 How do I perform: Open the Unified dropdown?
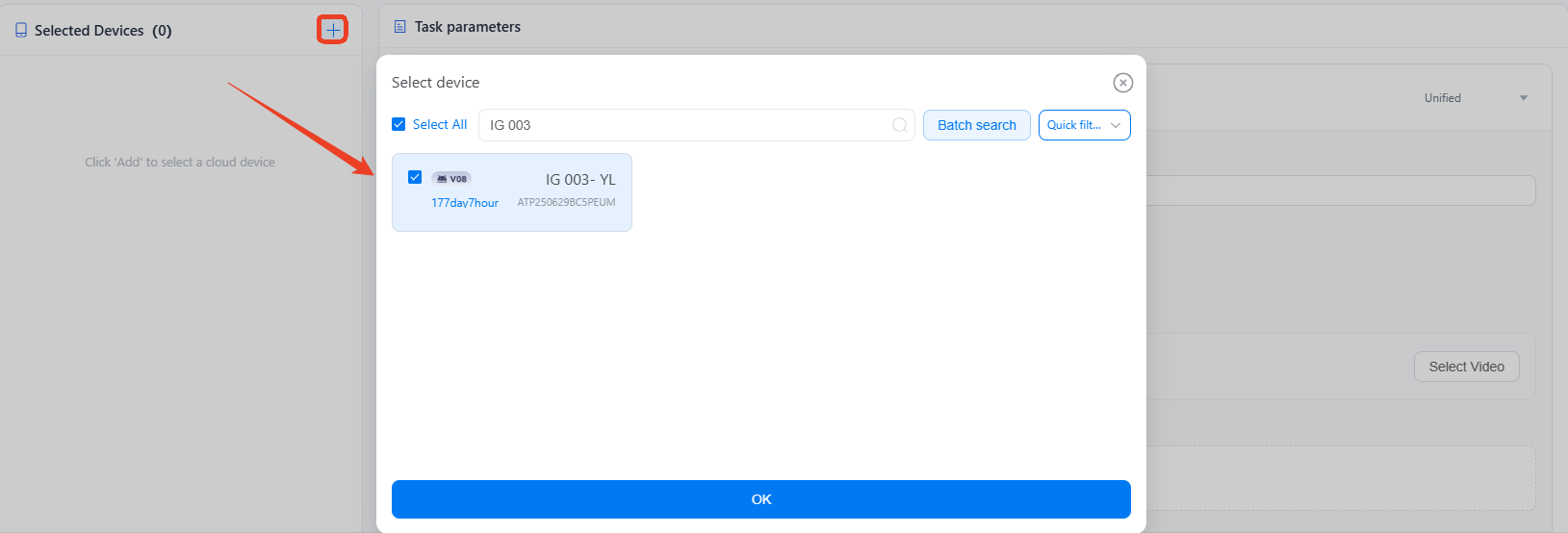pos(1476,98)
